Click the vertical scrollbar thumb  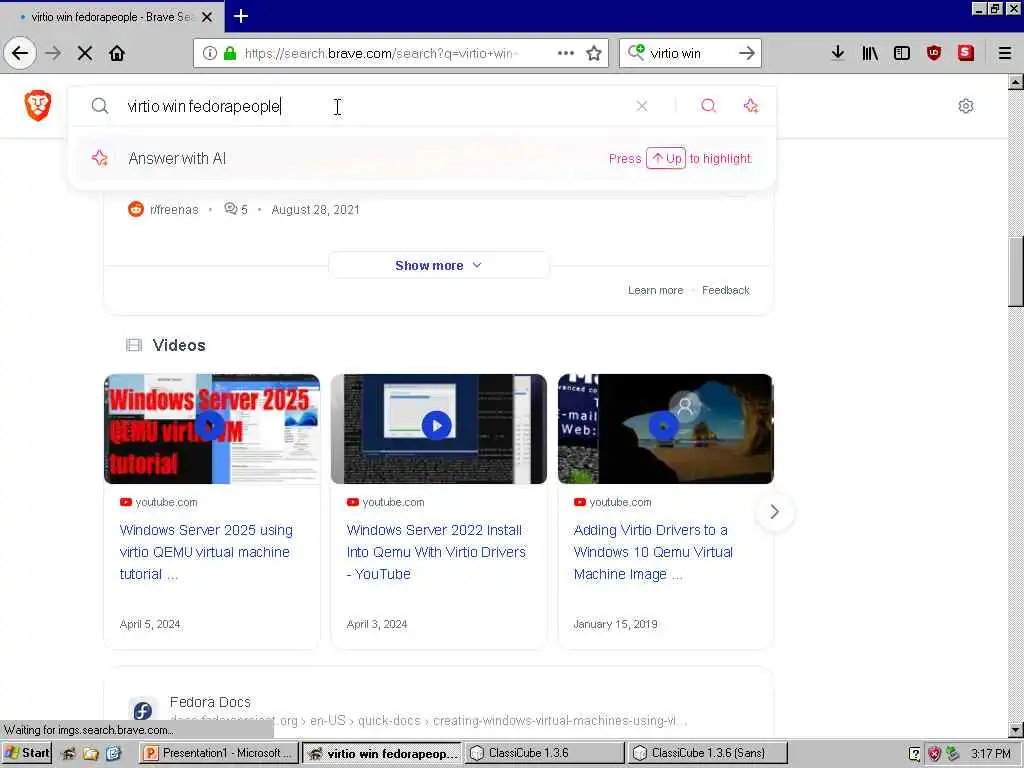[1016, 272]
